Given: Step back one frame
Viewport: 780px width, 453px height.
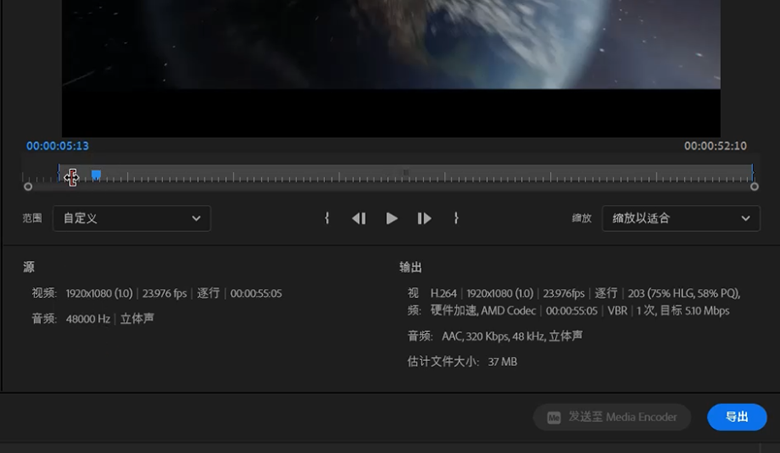Looking at the screenshot, I should click(359, 218).
